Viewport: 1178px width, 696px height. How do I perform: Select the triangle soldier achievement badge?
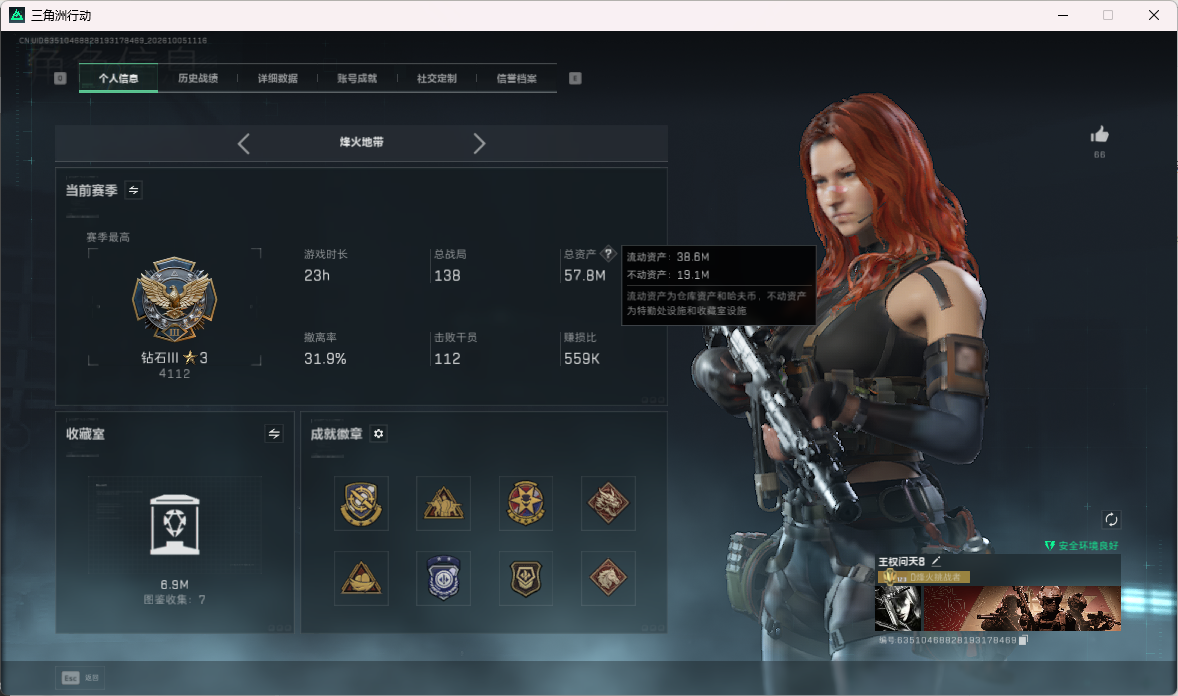443,503
